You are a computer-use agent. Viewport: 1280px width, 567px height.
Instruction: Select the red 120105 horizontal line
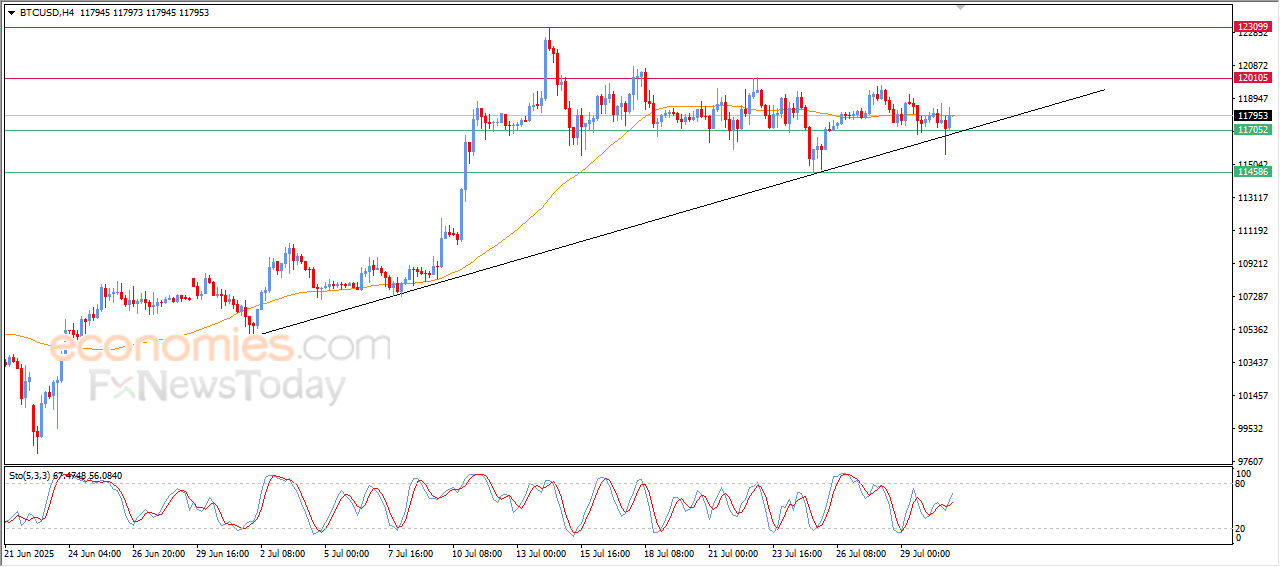pos(617,78)
